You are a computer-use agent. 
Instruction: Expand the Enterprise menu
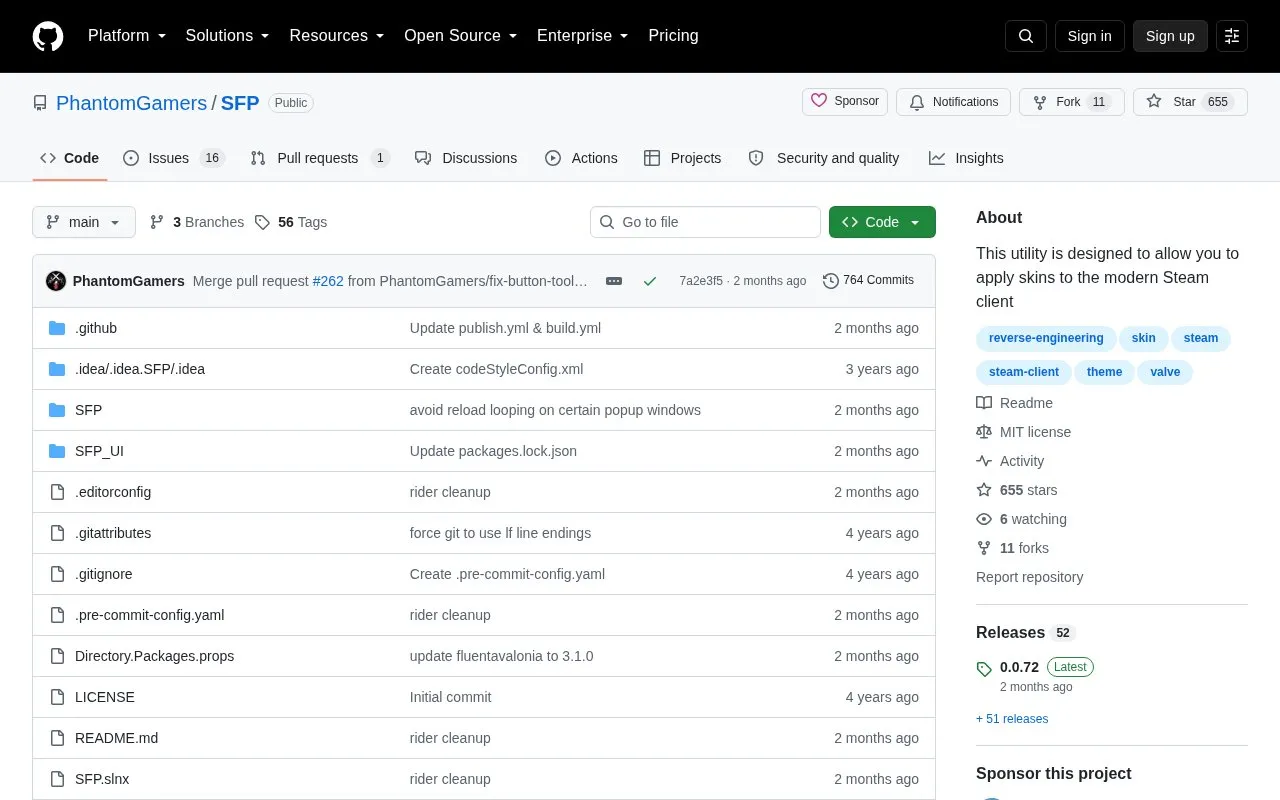(583, 36)
